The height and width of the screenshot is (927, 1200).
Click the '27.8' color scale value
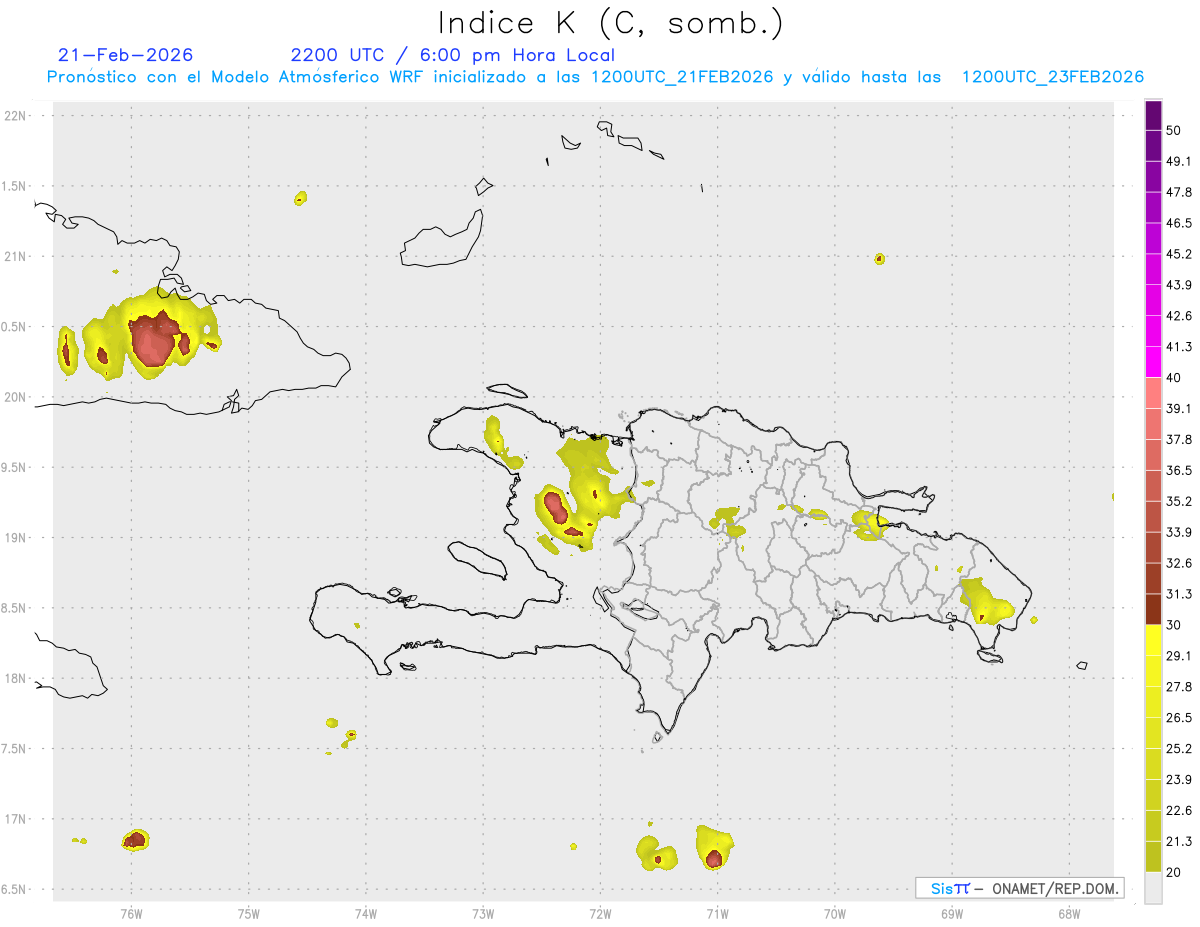pos(1179,687)
